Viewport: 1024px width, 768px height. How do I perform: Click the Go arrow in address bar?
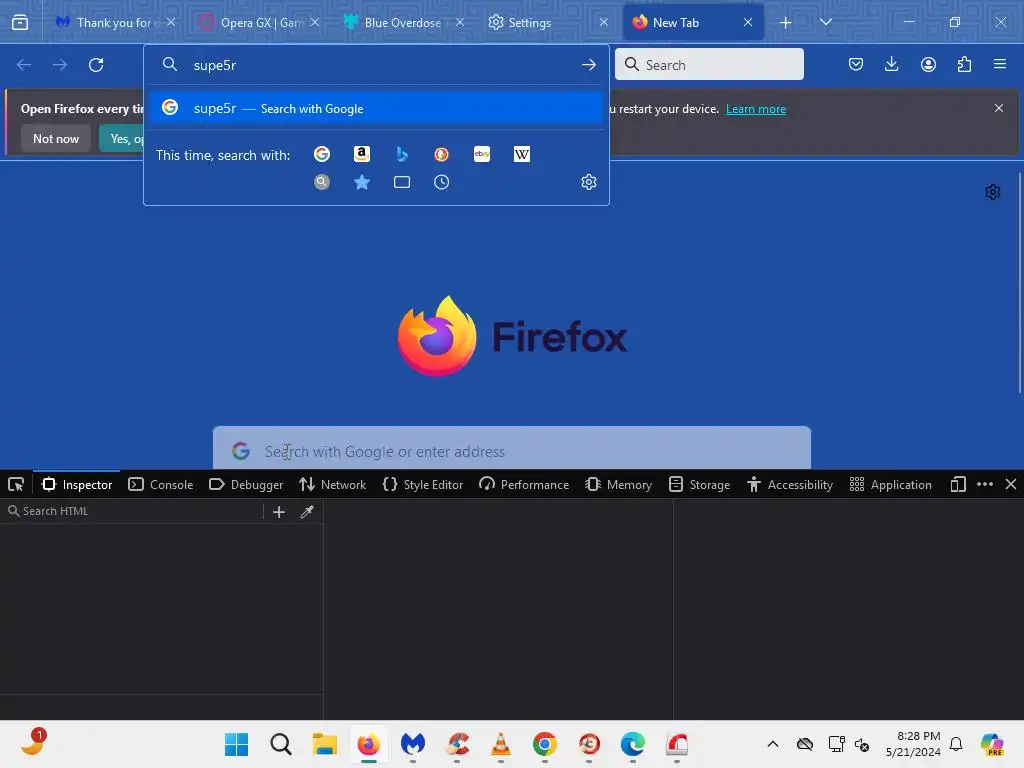(x=588, y=65)
